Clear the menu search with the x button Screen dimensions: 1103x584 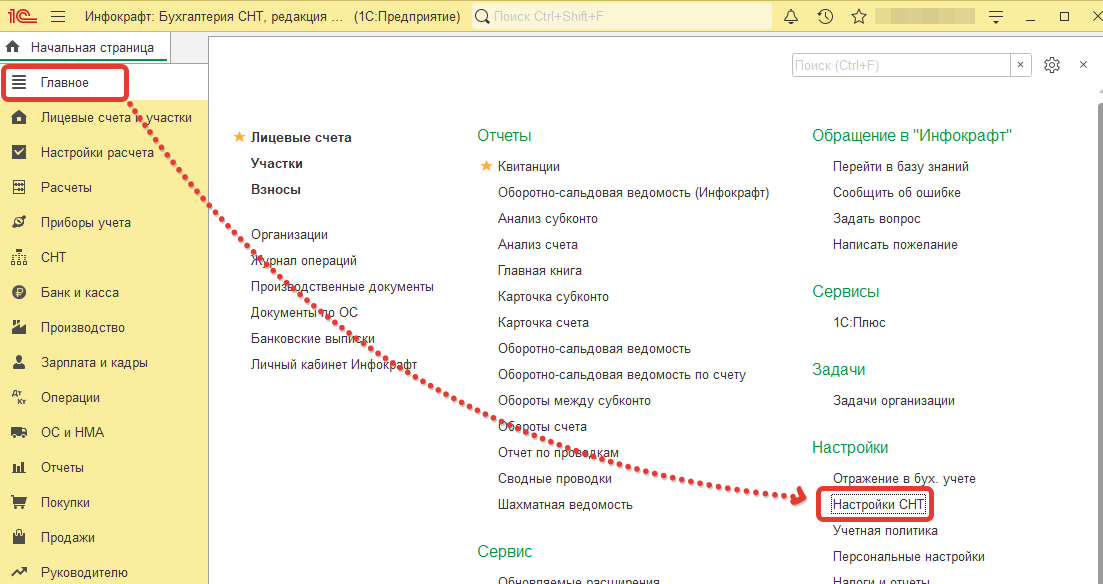point(1021,65)
